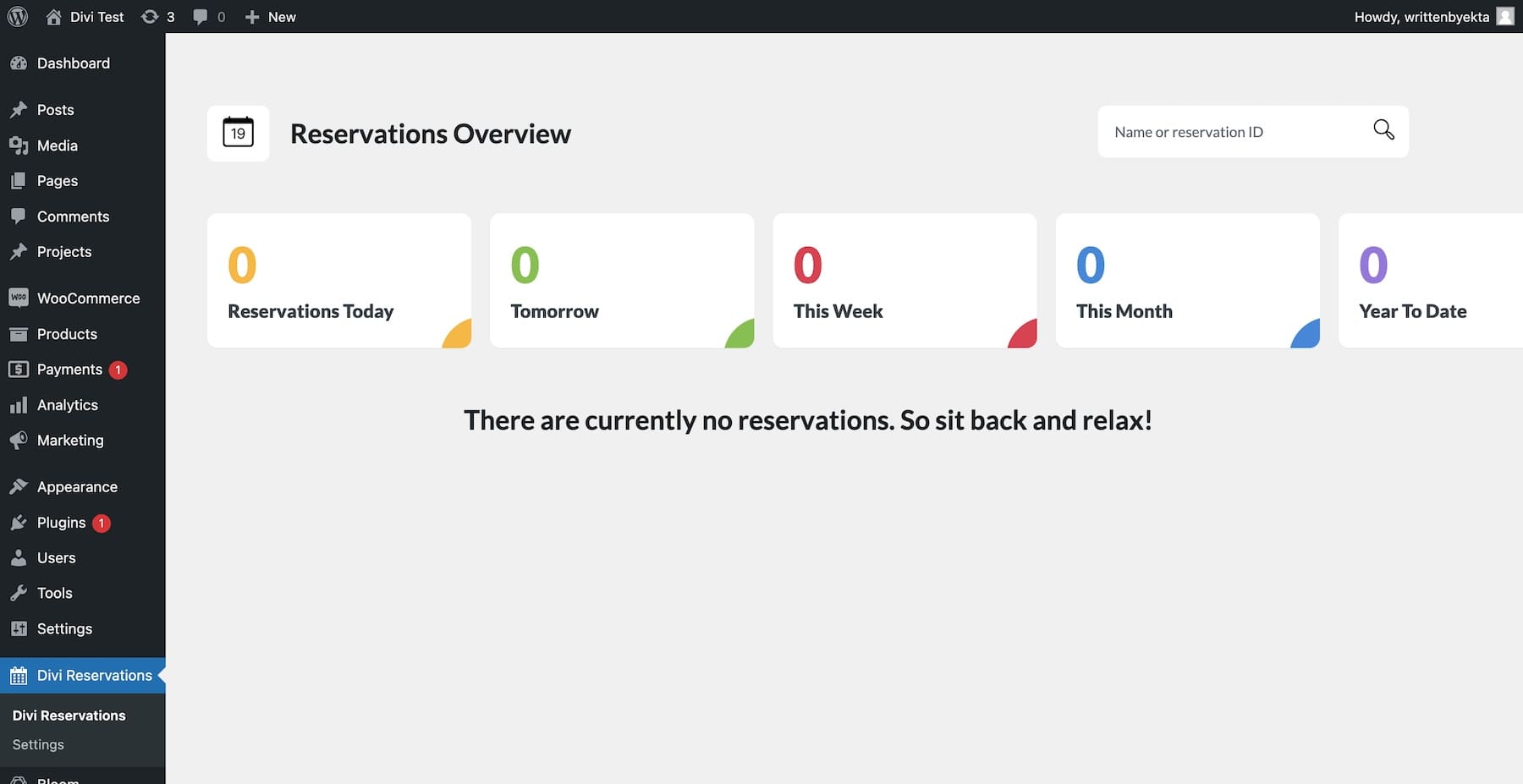The image size is (1523, 784).
Task: Visit the Divi Test site link
Action: pos(85,16)
